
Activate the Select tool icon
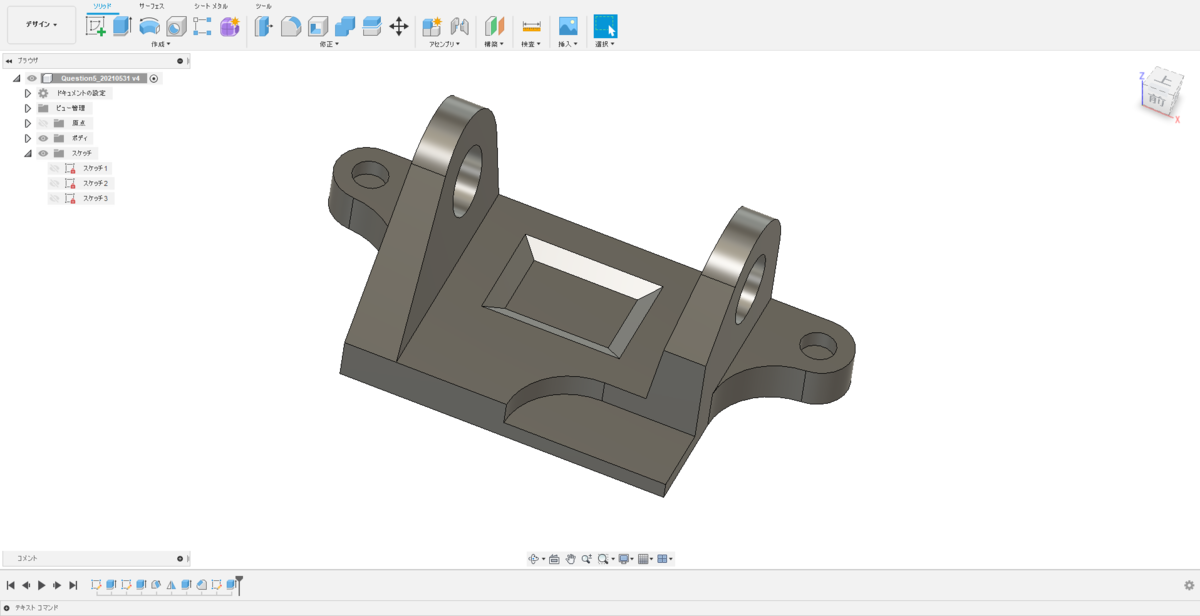(605, 27)
